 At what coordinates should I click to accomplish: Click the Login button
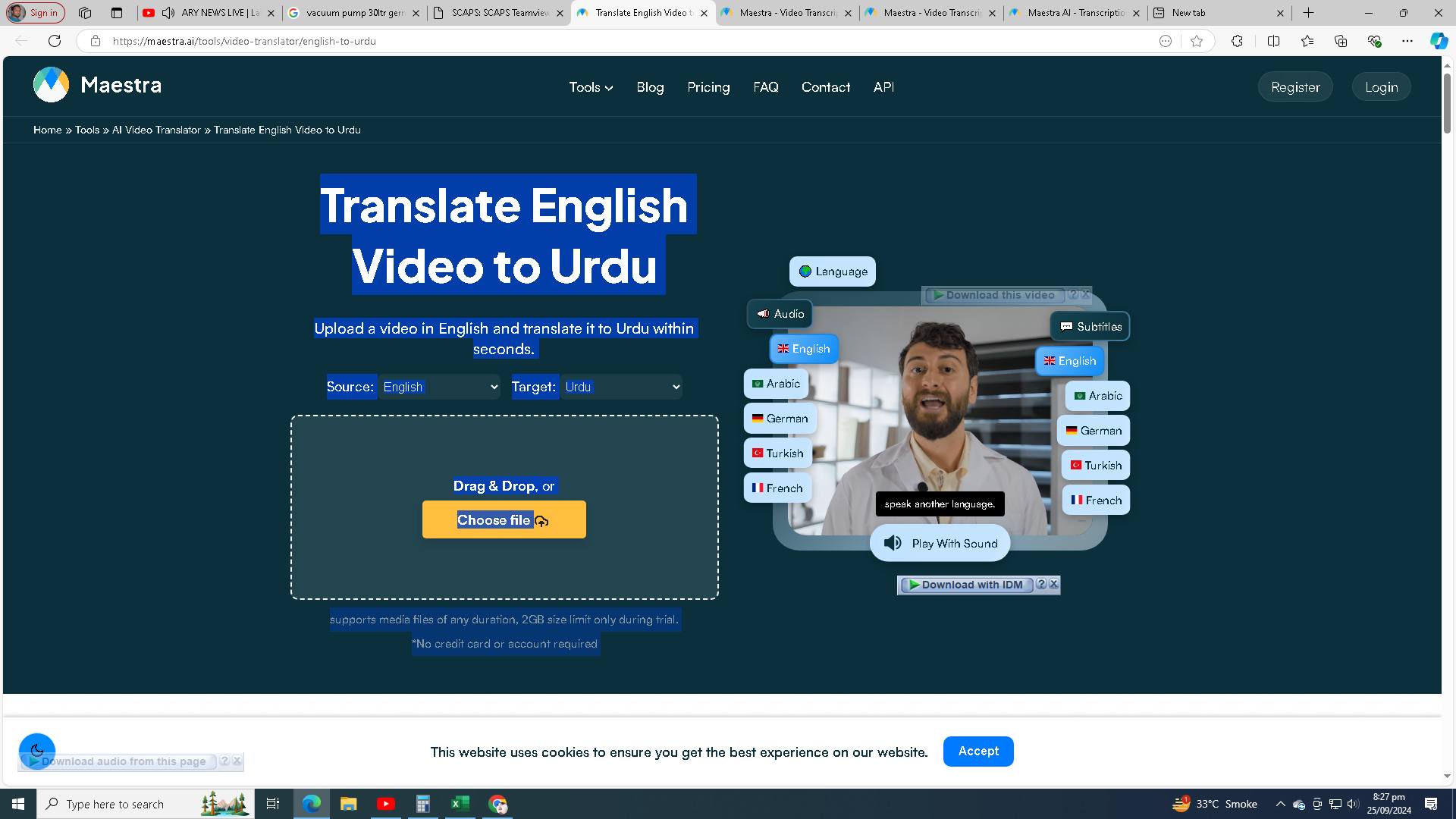click(x=1381, y=87)
